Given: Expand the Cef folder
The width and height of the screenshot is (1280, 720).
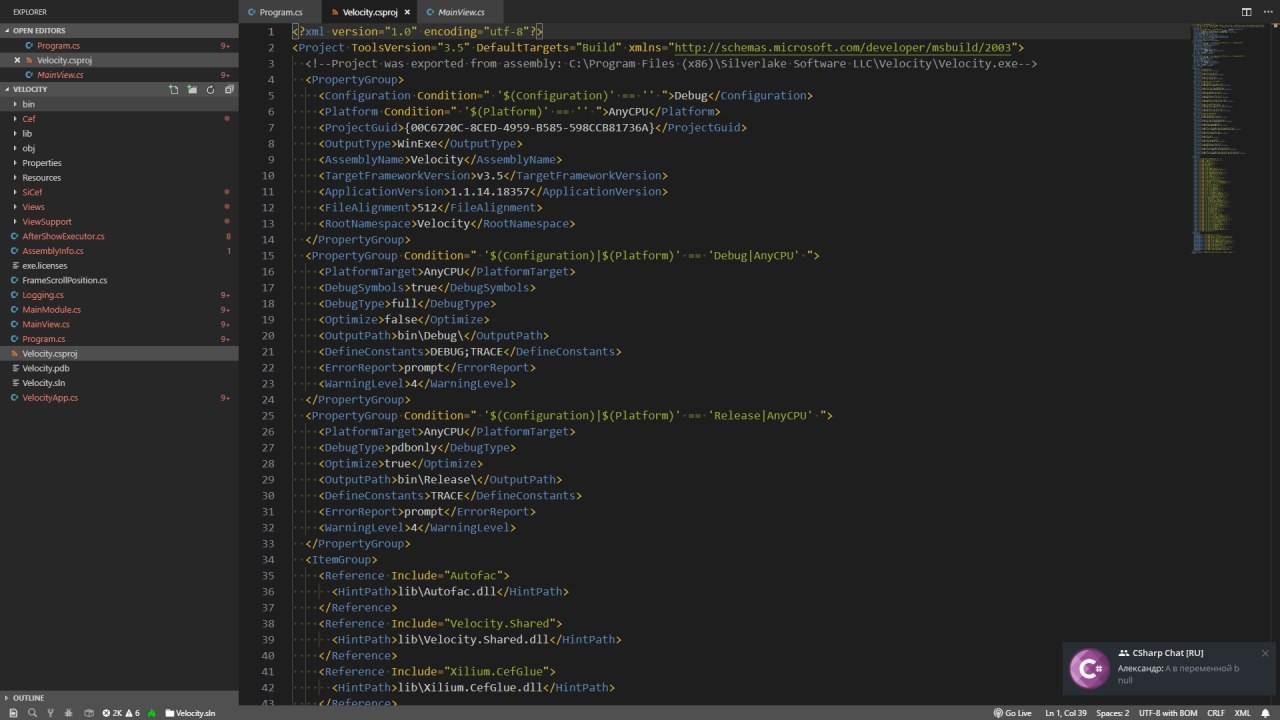Looking at the screenshot, I should 119,119.
